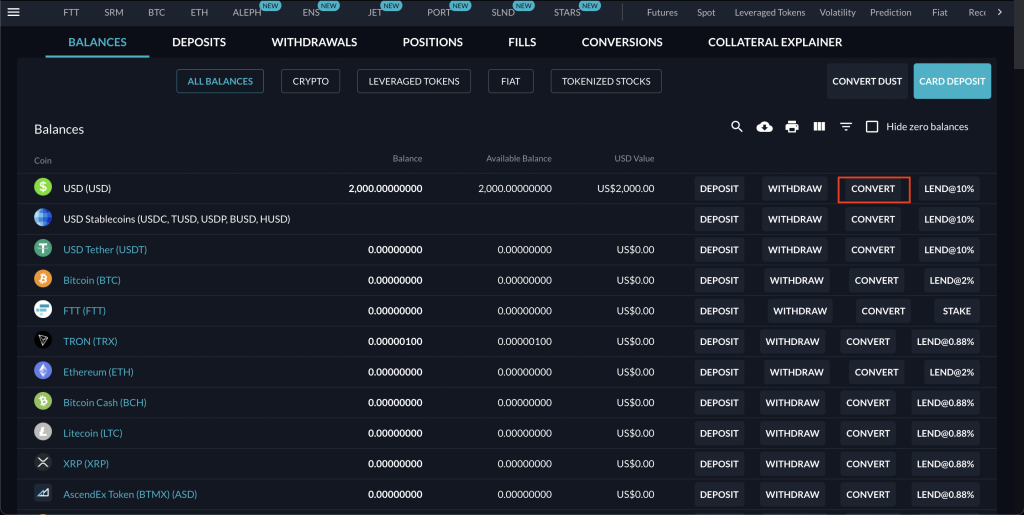Click the TRON coin icon
The width and height of the screenshot is (1024, 515).
(x=43, y=340)
